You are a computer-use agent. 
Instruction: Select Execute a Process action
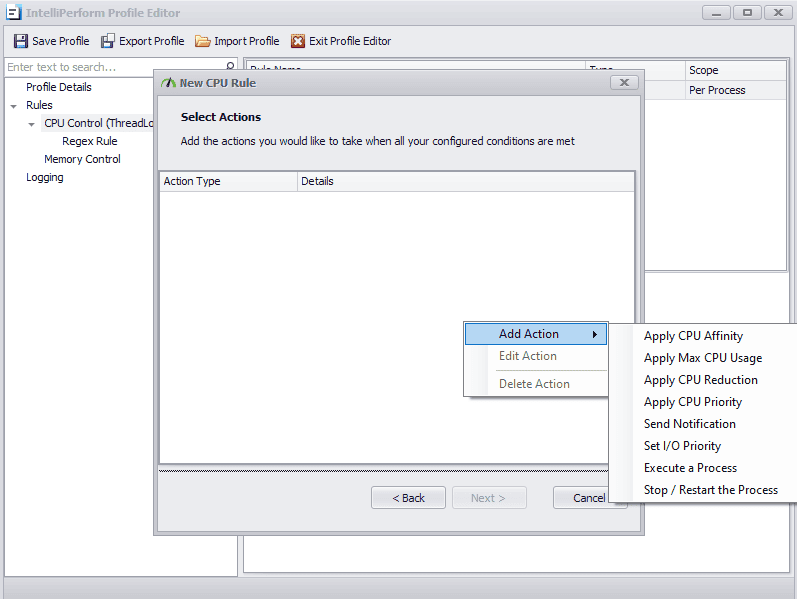(x=690, y=468)
